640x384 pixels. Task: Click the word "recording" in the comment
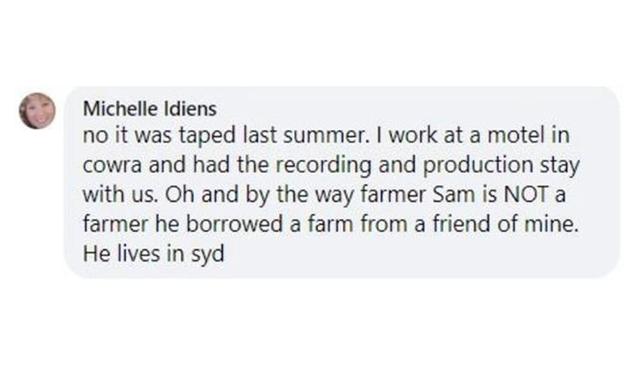pos(323,166)
